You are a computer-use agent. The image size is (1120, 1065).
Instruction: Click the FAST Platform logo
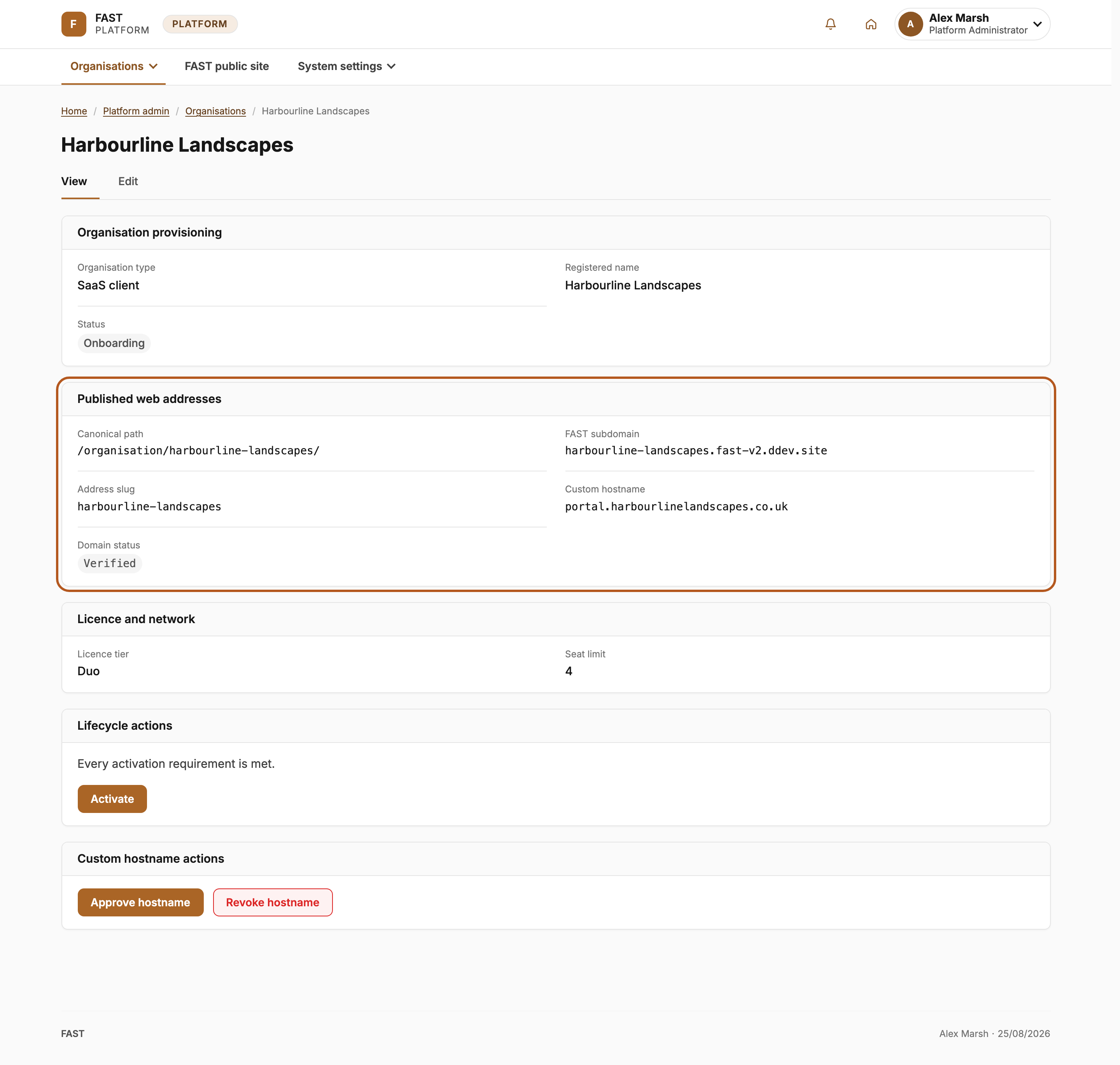[x=106, y=24]
